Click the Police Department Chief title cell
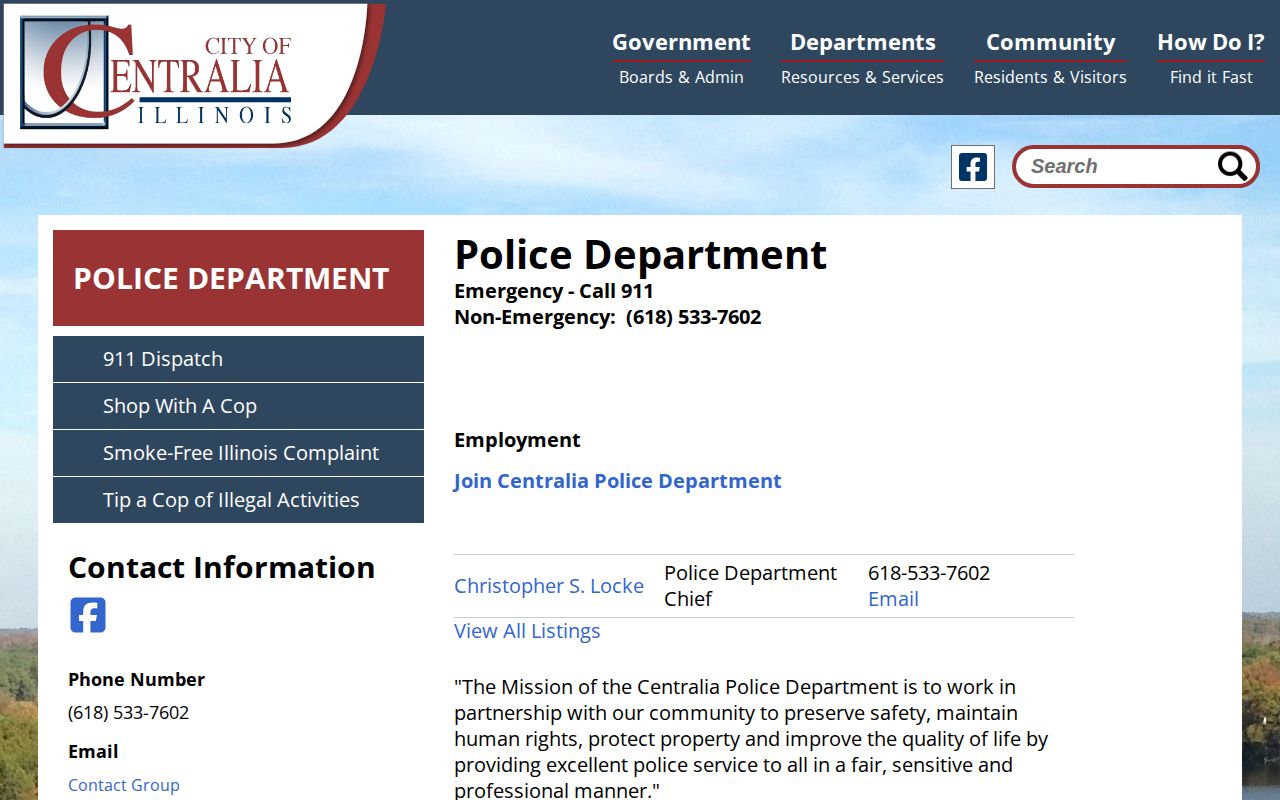Image resolution: width=1280 pixels, height=800 pixels. [x=750, y=586]
